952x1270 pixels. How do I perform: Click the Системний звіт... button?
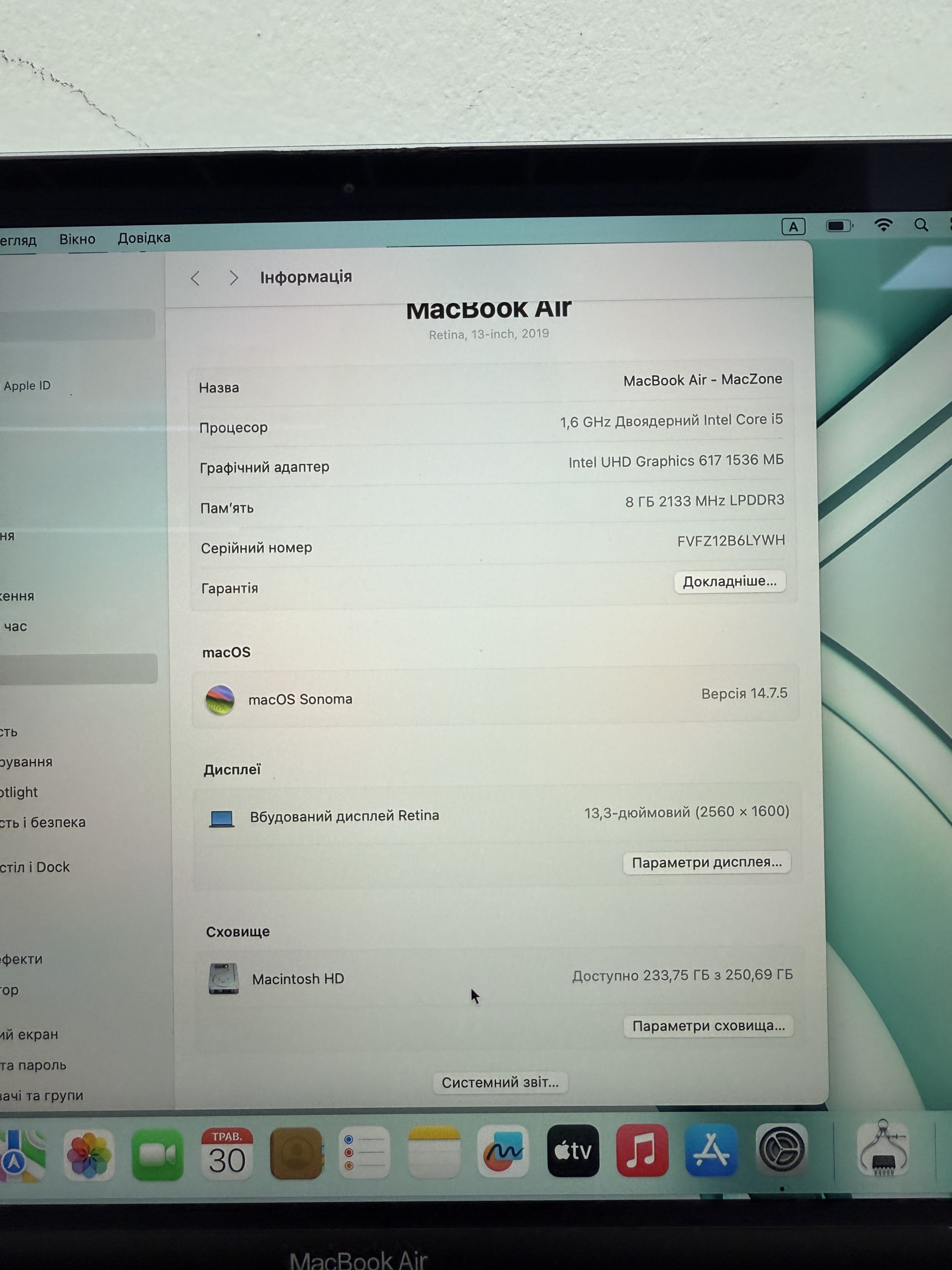pos(500,1082)
